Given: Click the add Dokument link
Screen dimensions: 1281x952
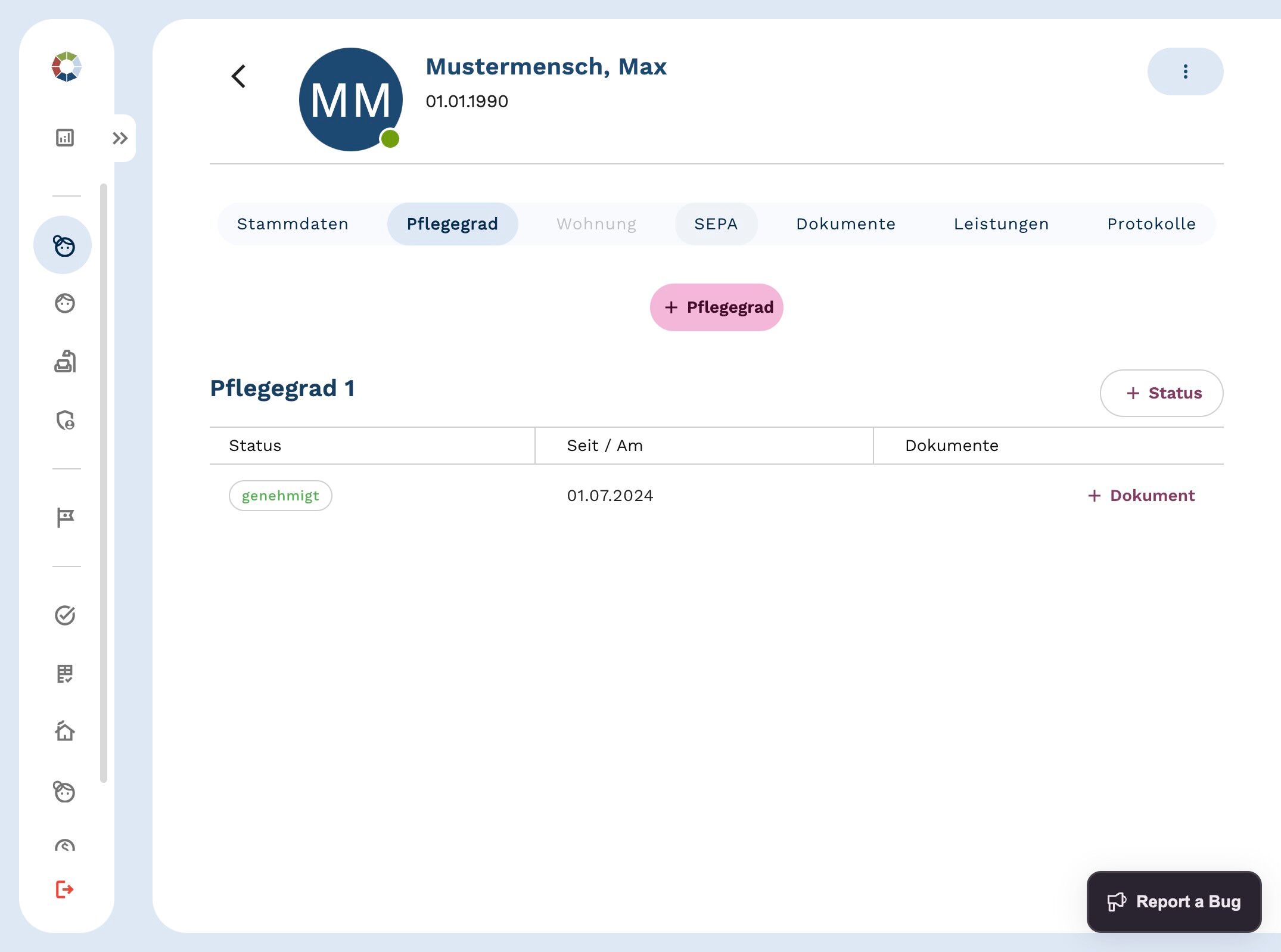Looking at the screenshot, I should 1141,496.
